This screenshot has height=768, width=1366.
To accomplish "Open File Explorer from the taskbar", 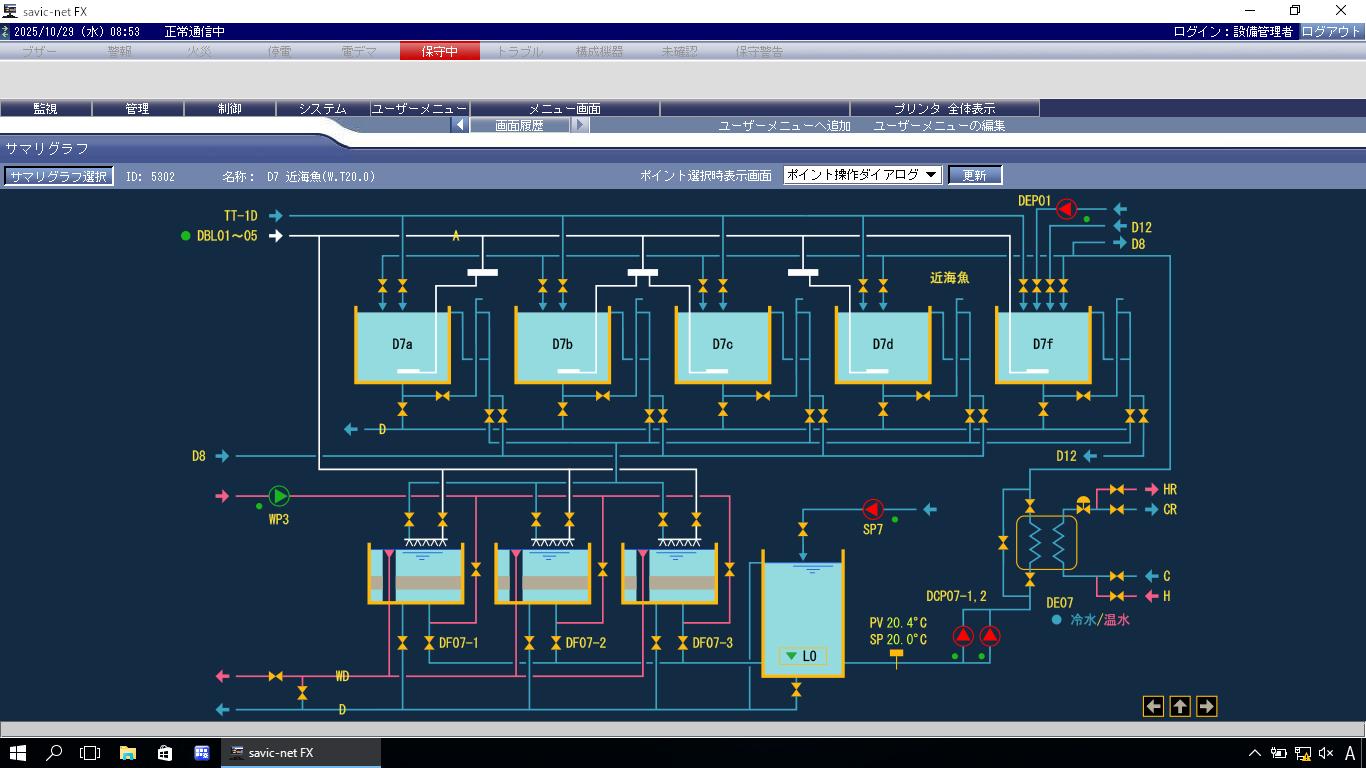I will (x=128, y=753).
